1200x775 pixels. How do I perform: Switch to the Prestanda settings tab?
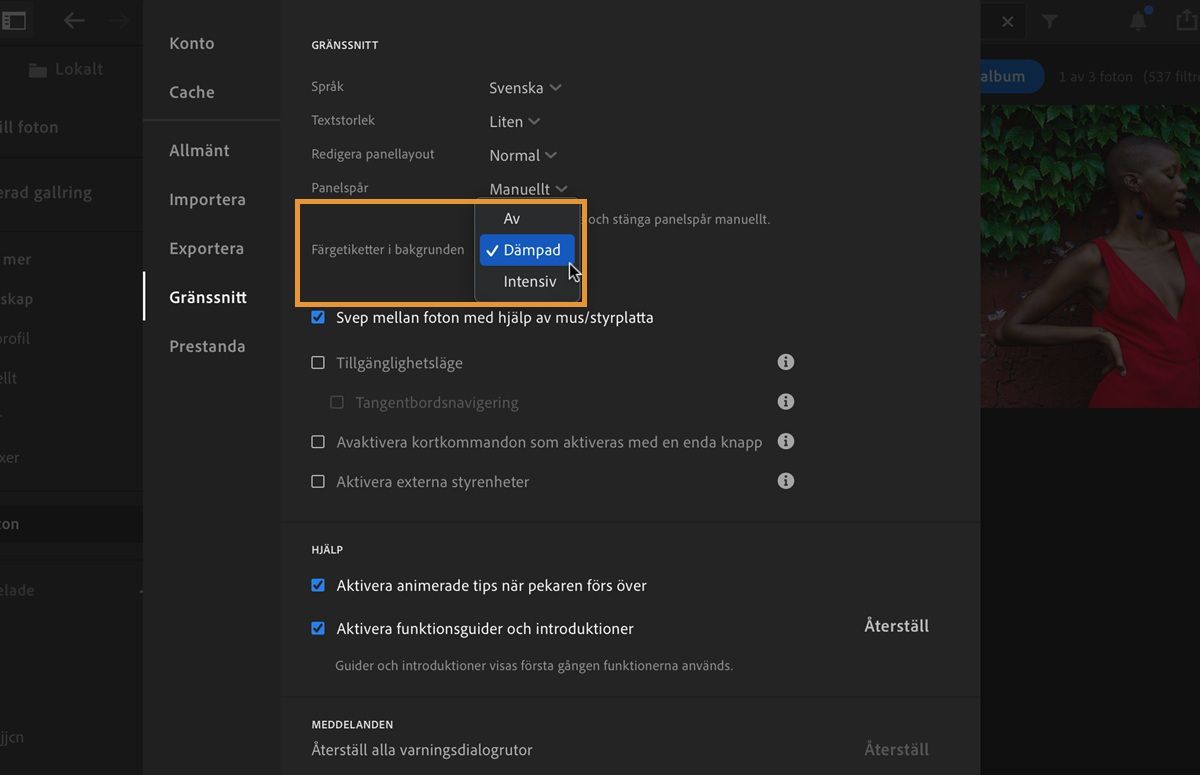pos(207,346)
